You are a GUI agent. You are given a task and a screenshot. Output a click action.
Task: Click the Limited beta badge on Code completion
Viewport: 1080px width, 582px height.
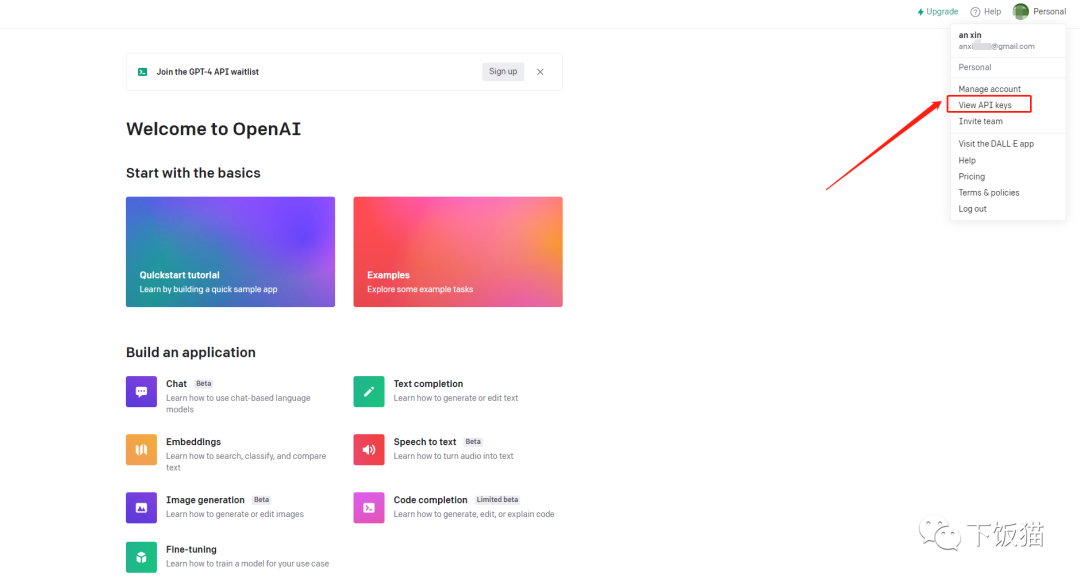497,500
